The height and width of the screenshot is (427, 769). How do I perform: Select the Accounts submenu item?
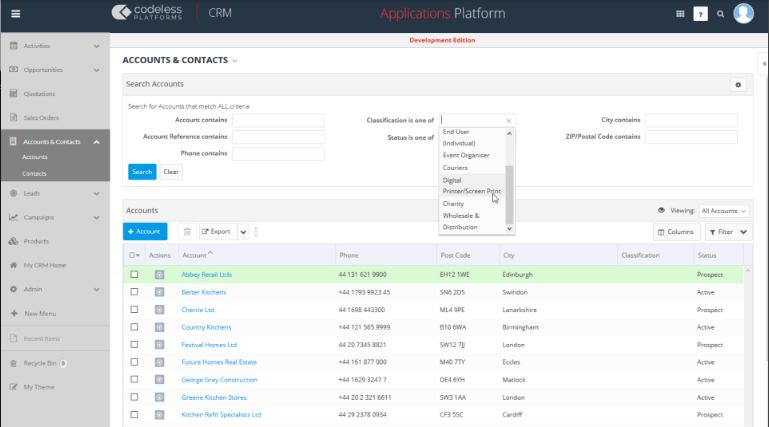point(35,157)
